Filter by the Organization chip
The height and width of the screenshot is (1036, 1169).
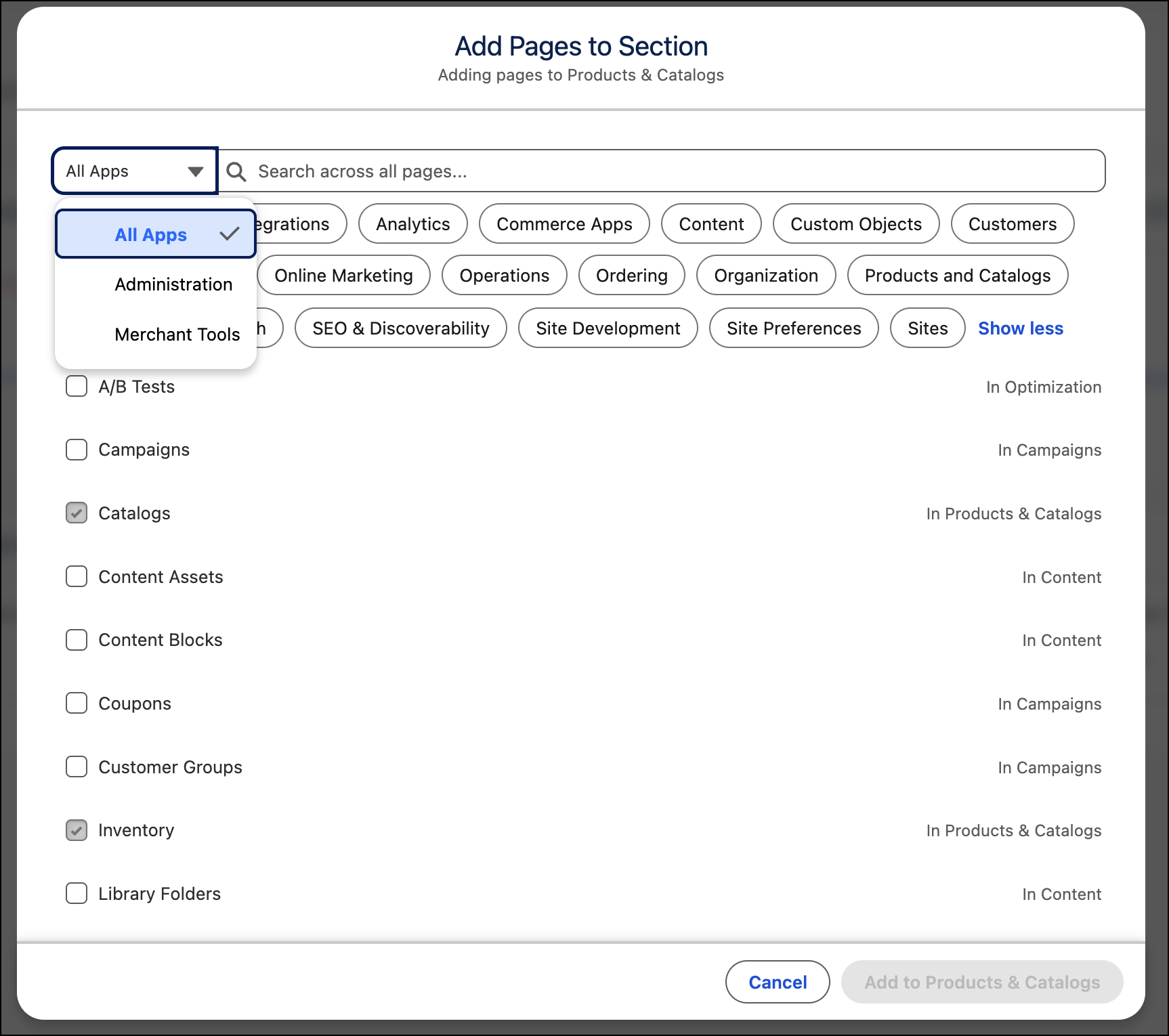point(766,276)
